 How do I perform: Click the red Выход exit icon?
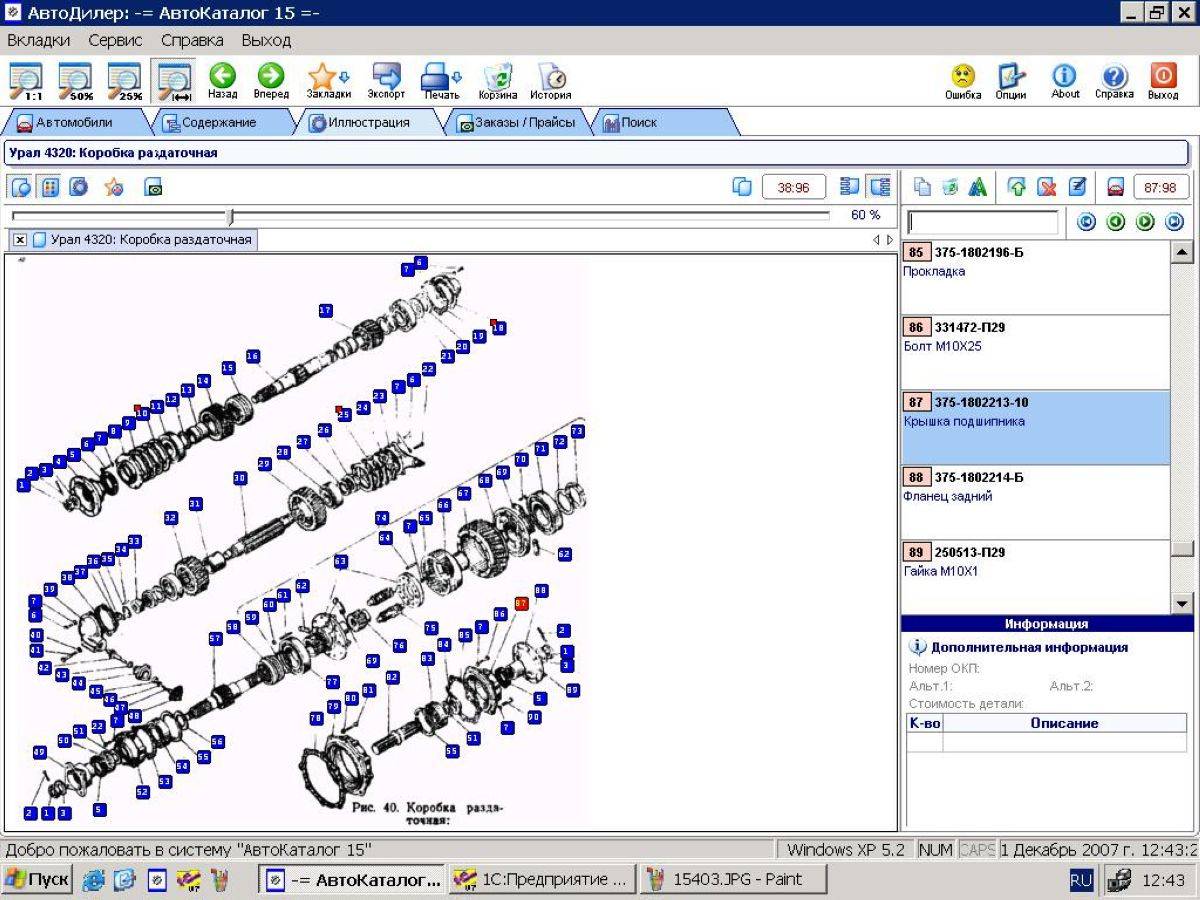point(1163,82)
